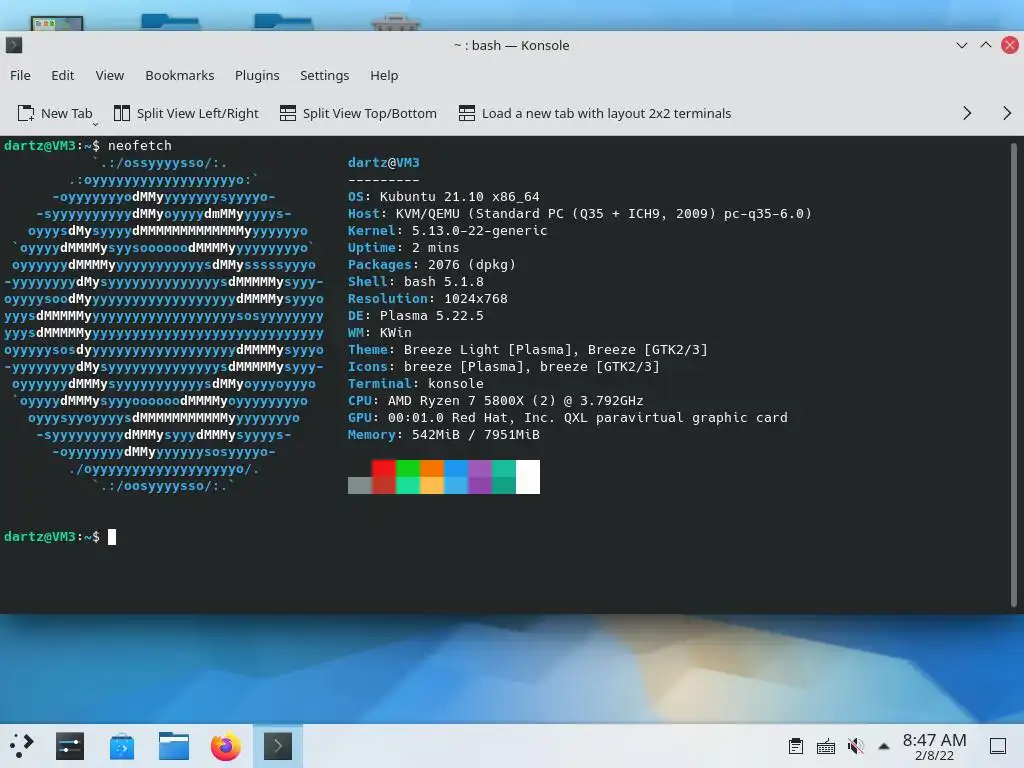The height and width of the screenshot is (768, 1024).
Task: Open the KDE application launcher
Action: (x=22, y=746)
